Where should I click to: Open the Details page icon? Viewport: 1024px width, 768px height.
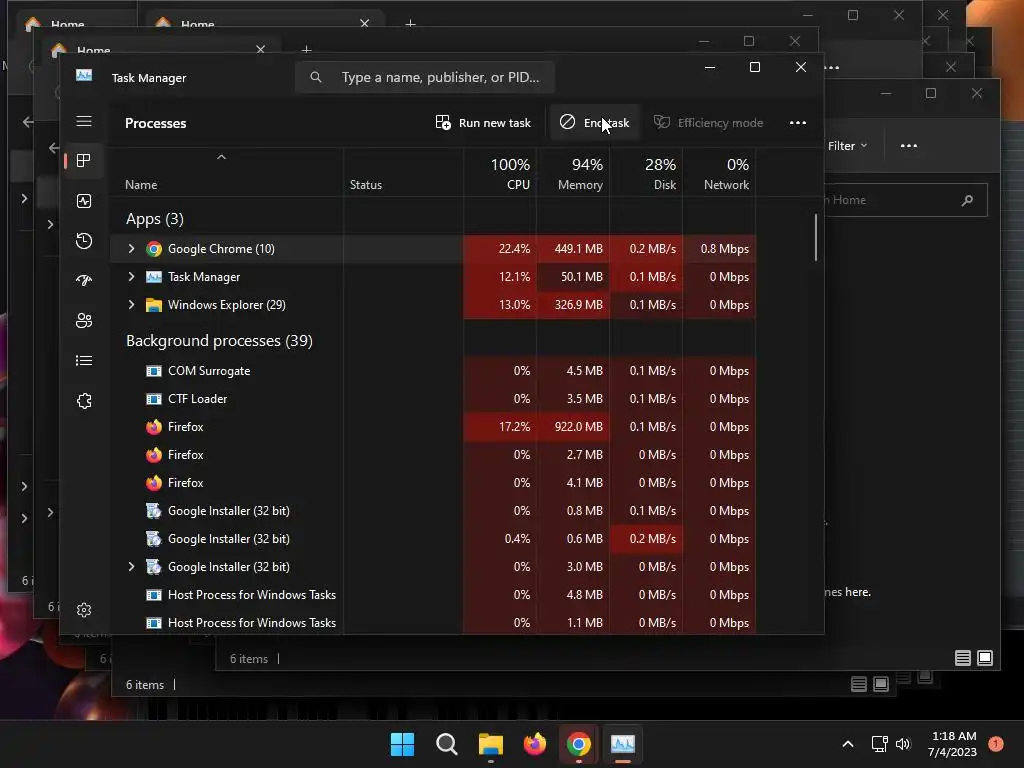84,360
